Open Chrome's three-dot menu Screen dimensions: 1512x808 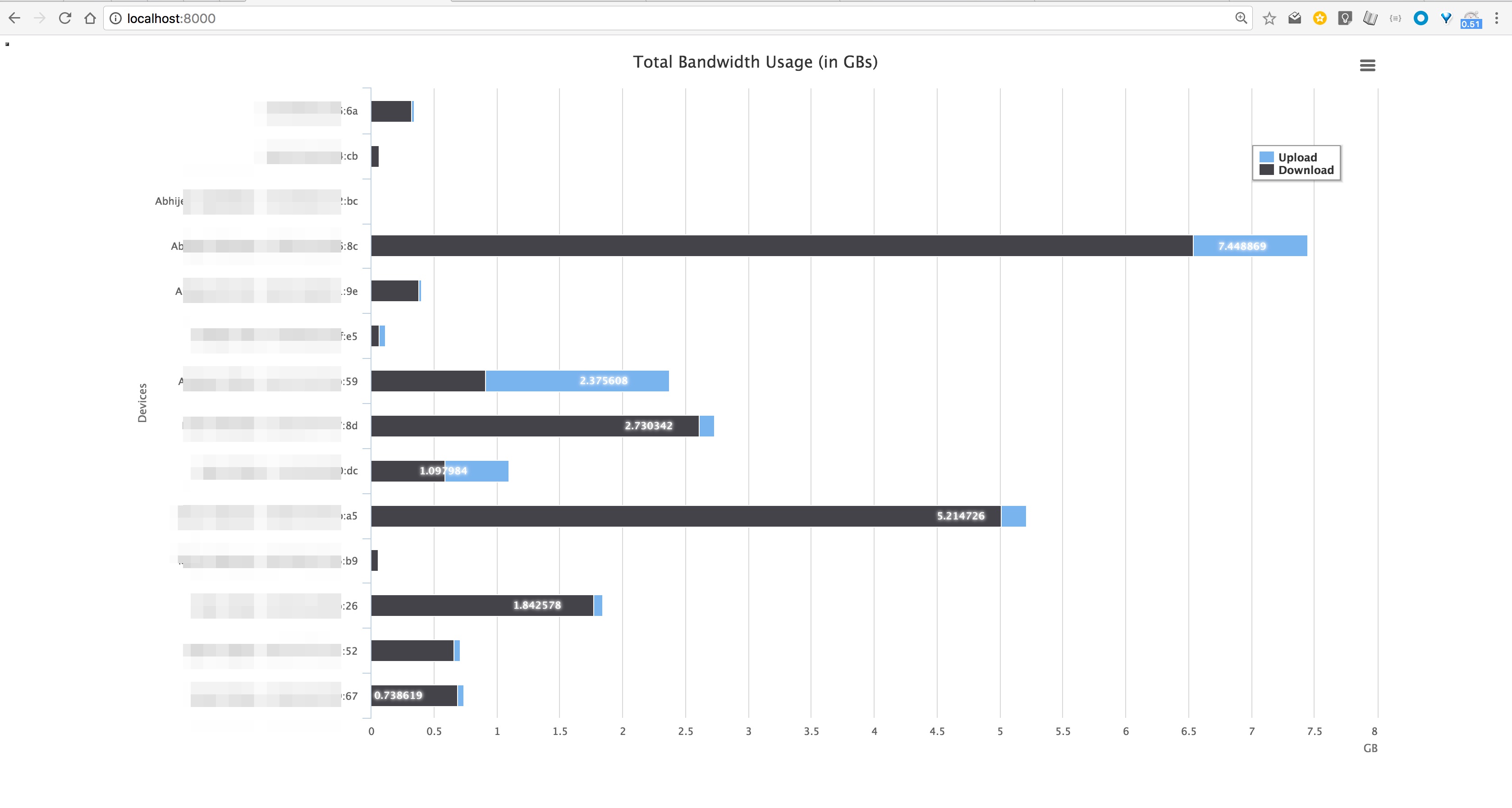pos(1496,18)
